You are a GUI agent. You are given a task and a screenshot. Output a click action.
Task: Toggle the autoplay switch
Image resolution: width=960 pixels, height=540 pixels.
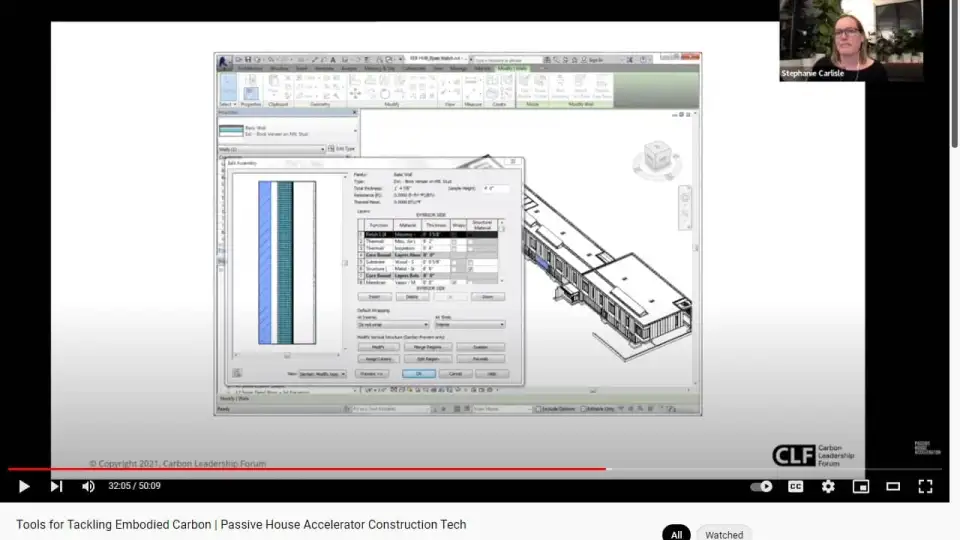(761, 486)
